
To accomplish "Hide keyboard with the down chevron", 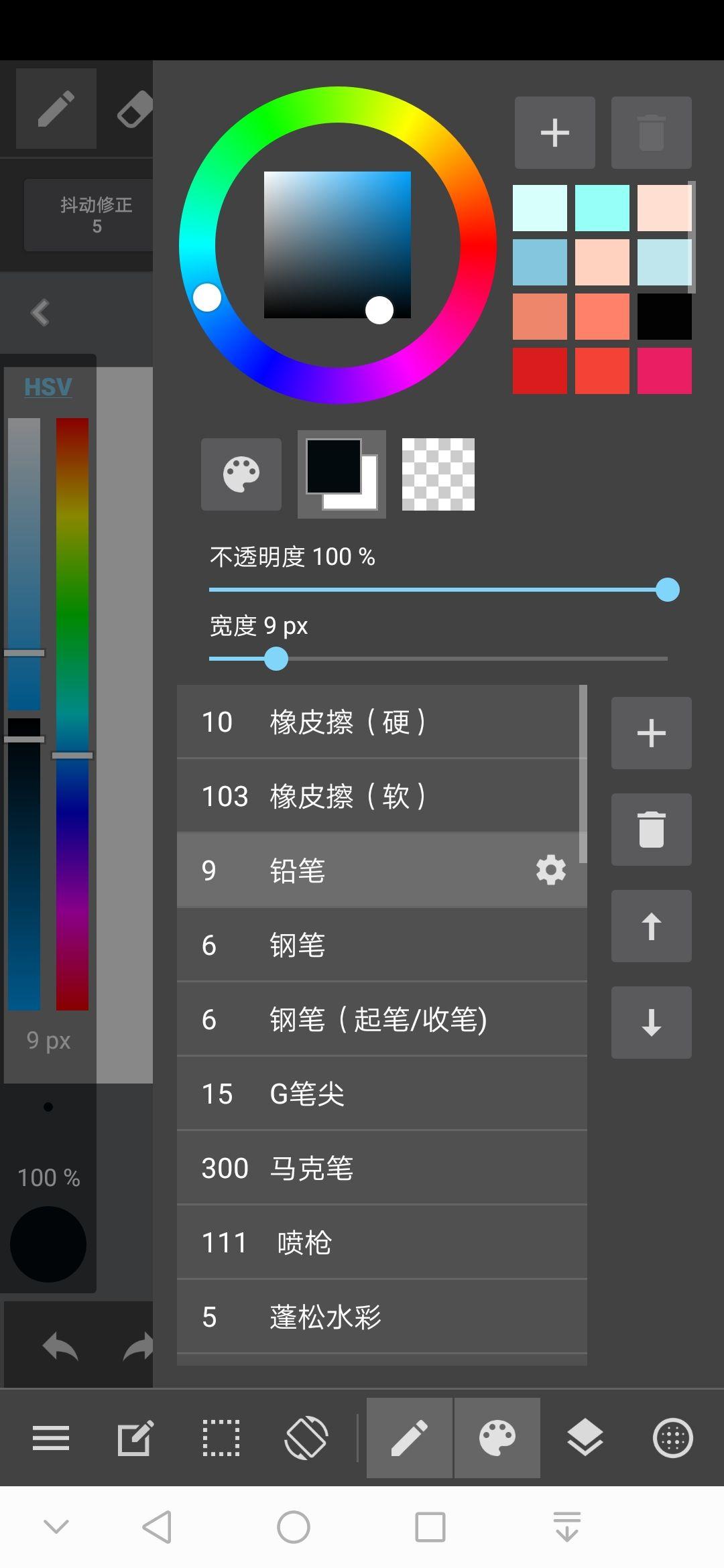I will click(x=56, y=1527).
